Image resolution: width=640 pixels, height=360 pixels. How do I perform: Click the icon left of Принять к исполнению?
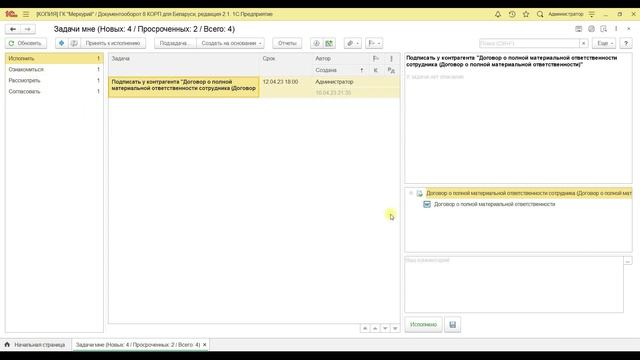(x=74, y=43)
